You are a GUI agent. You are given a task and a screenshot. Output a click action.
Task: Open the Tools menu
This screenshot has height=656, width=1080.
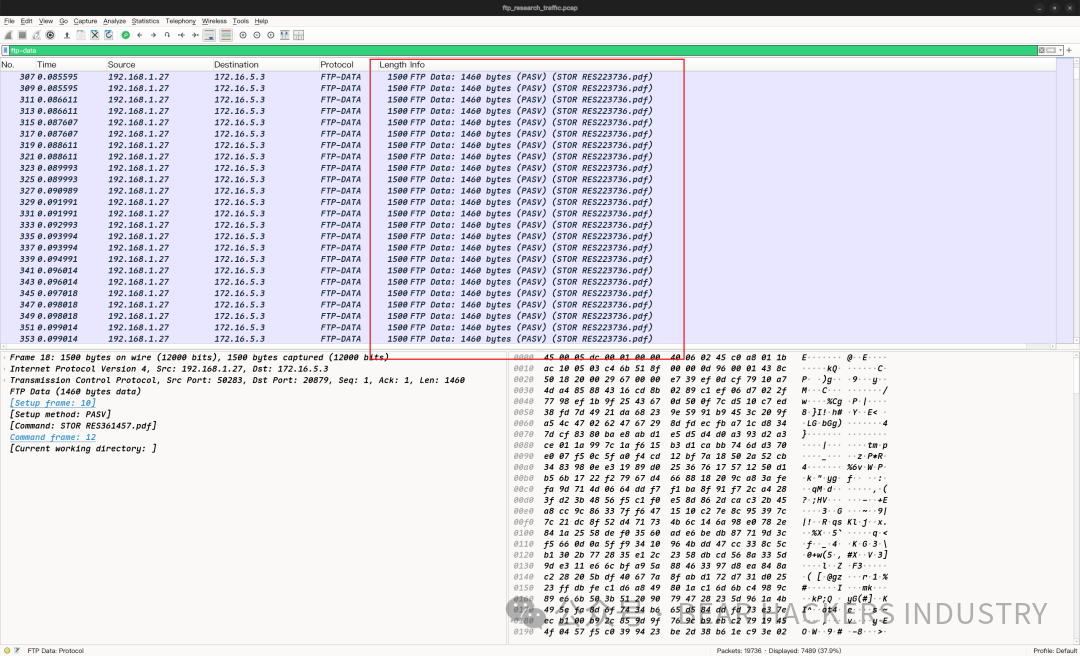pos(240,21)
